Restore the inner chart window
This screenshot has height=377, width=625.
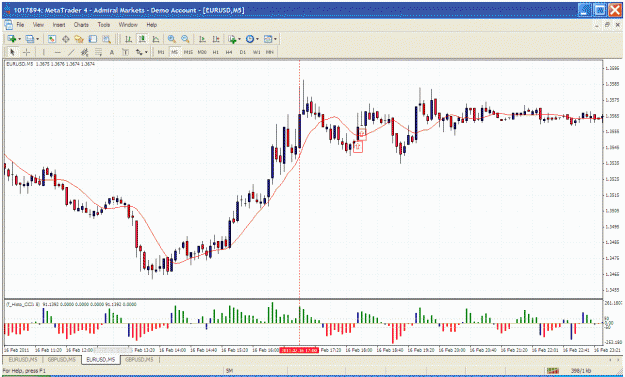607,25
